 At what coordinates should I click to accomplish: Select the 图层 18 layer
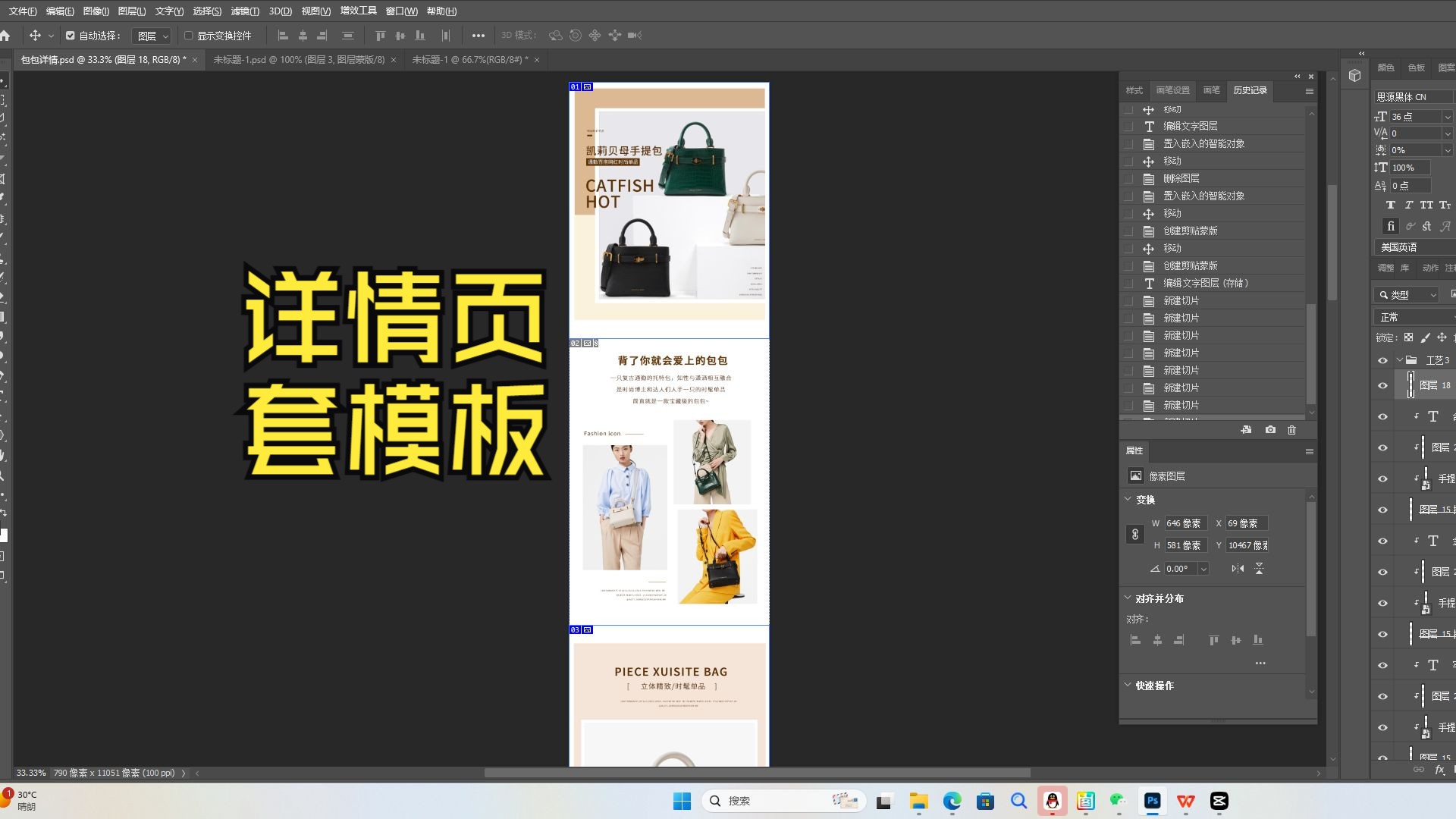coord(1426,386)
